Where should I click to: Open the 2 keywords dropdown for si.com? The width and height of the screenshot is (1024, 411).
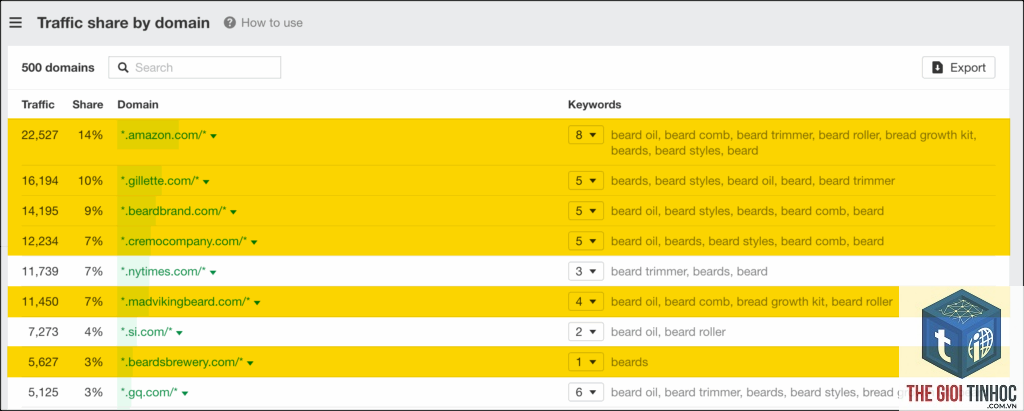pos(585,332)
